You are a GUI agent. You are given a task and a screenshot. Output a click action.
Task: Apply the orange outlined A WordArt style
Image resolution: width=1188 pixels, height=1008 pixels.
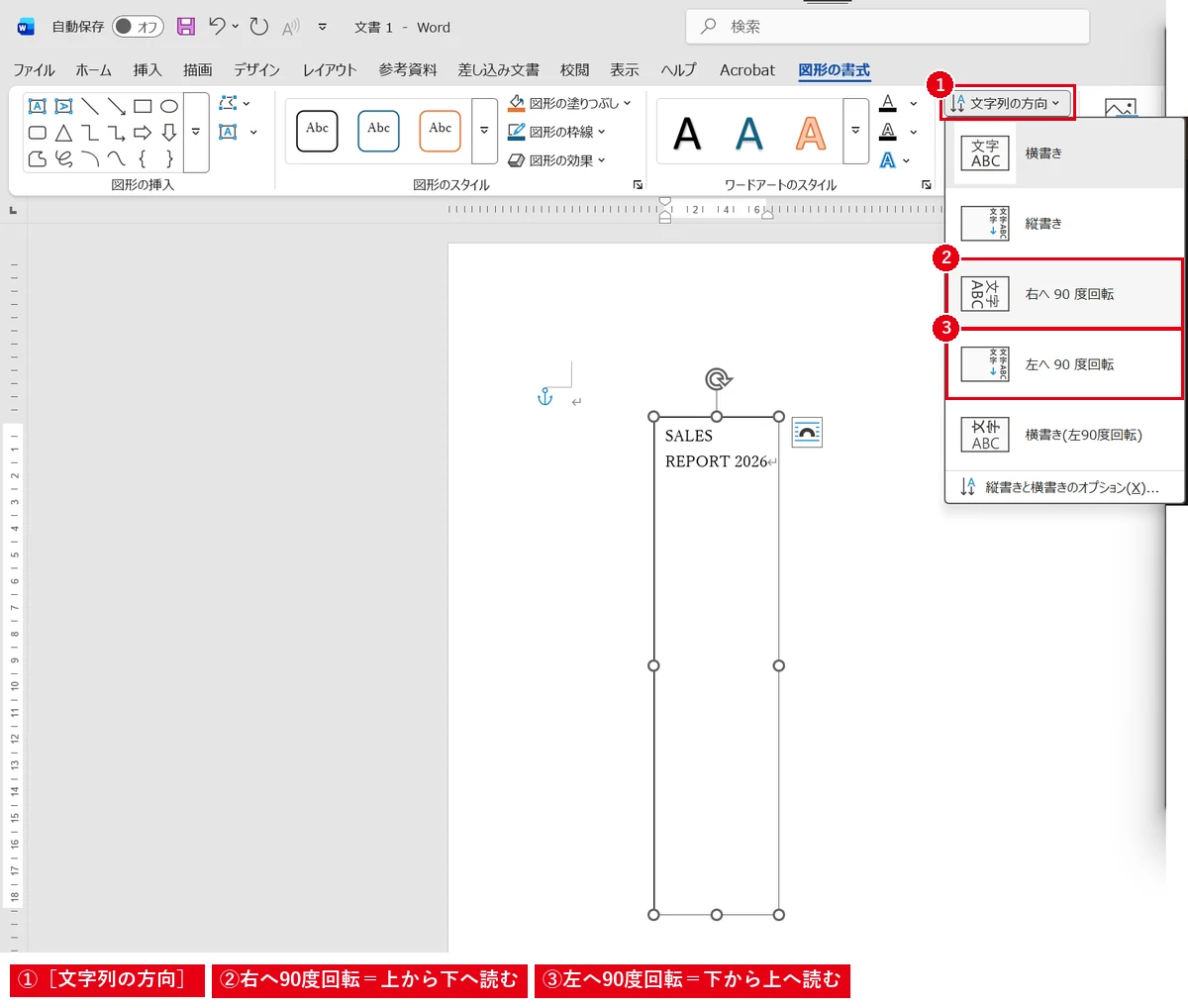pyautogui.click(x=811, y=133)
